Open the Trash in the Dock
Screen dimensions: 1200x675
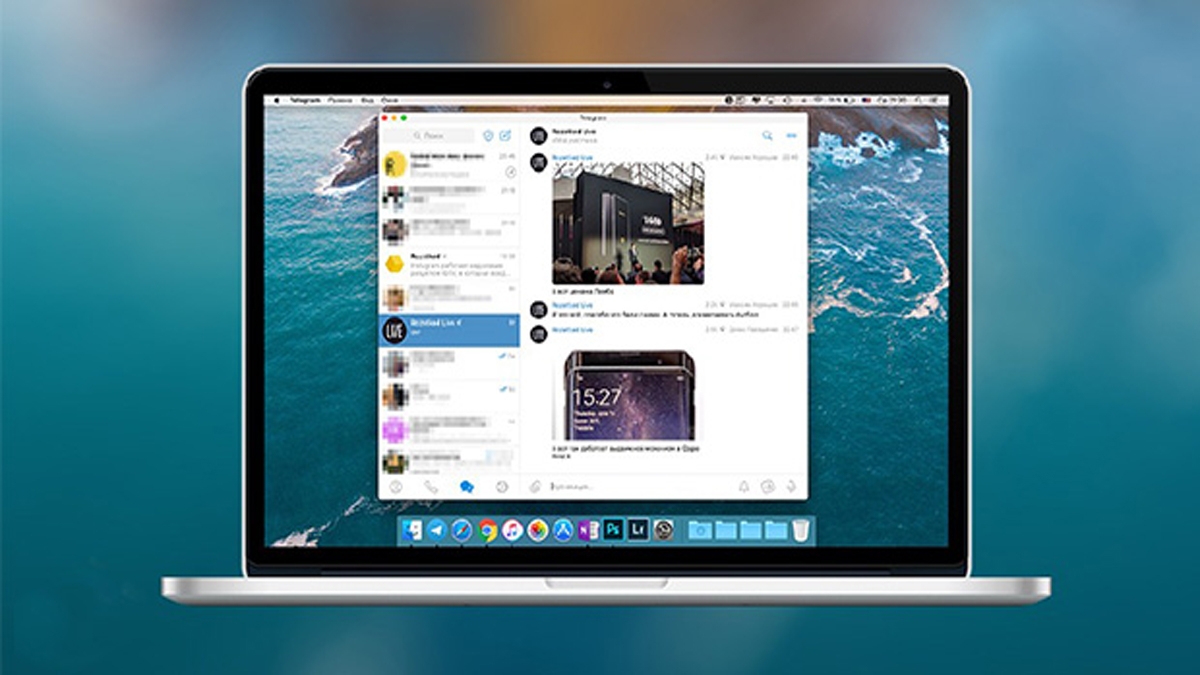tap(801, 530)
